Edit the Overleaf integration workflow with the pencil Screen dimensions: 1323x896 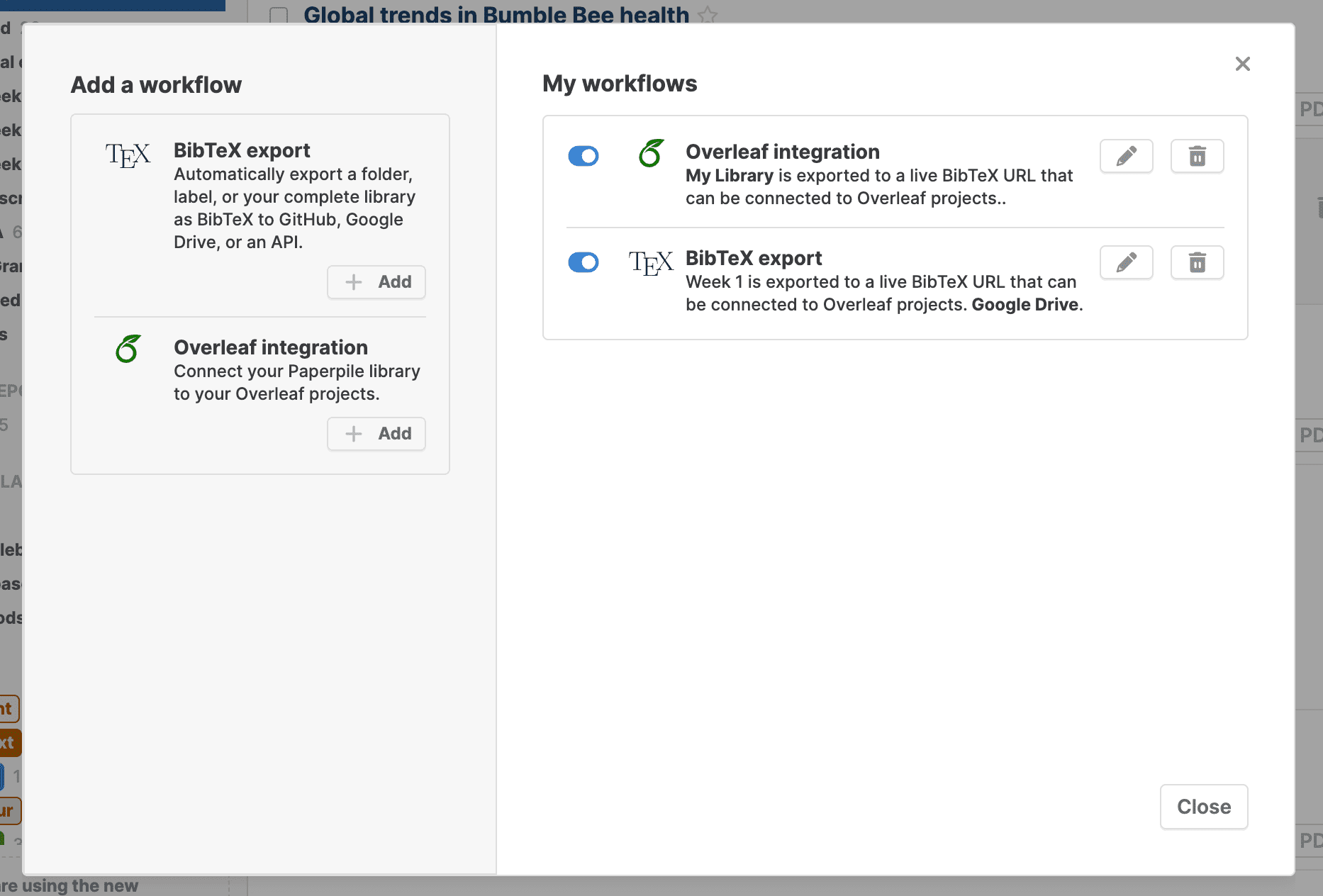1126,156
